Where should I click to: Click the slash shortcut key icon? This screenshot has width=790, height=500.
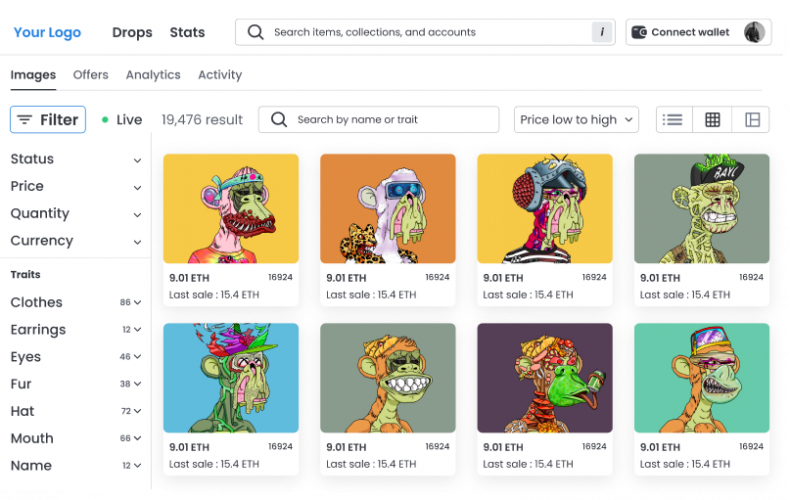(602, 32)
